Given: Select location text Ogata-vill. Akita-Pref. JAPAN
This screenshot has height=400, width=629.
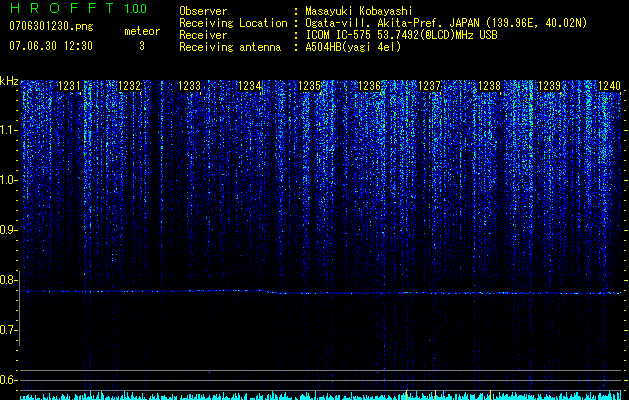Looking at the screenshot, I should (x=392, y=23).
